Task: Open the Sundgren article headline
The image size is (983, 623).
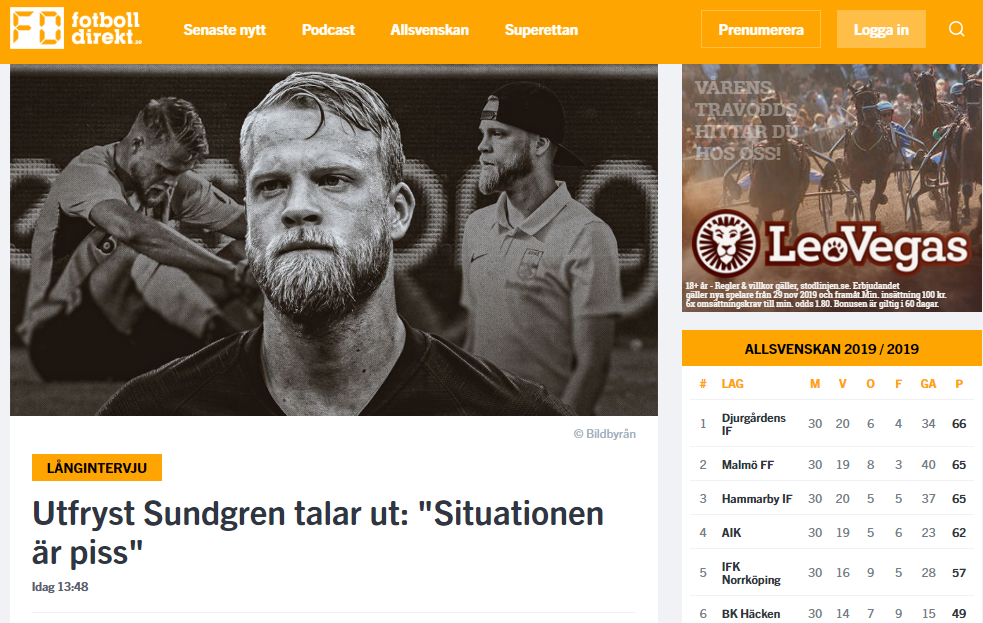Action: (318, 533)
